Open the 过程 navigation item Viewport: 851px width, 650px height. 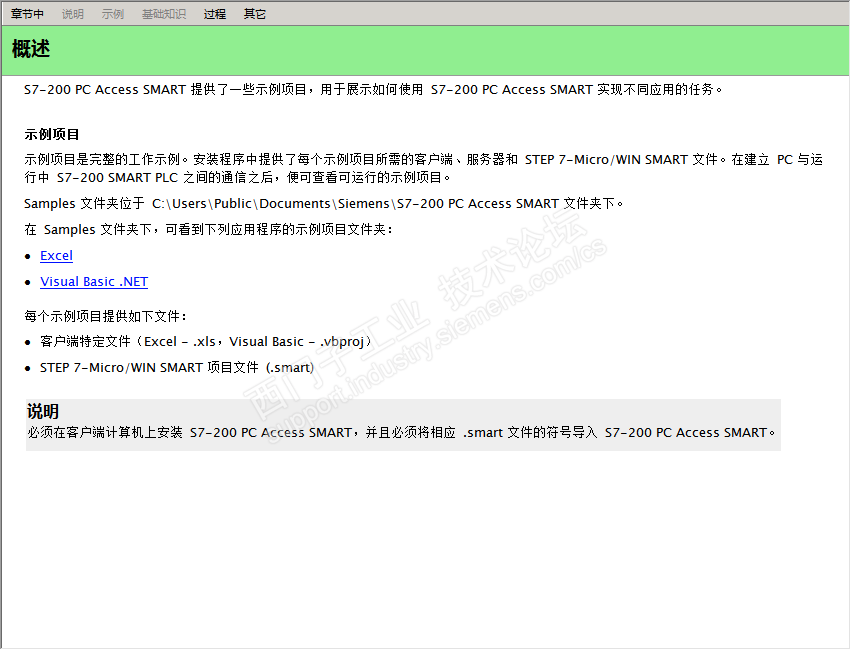pyautogui.click(x=214, y=14)
